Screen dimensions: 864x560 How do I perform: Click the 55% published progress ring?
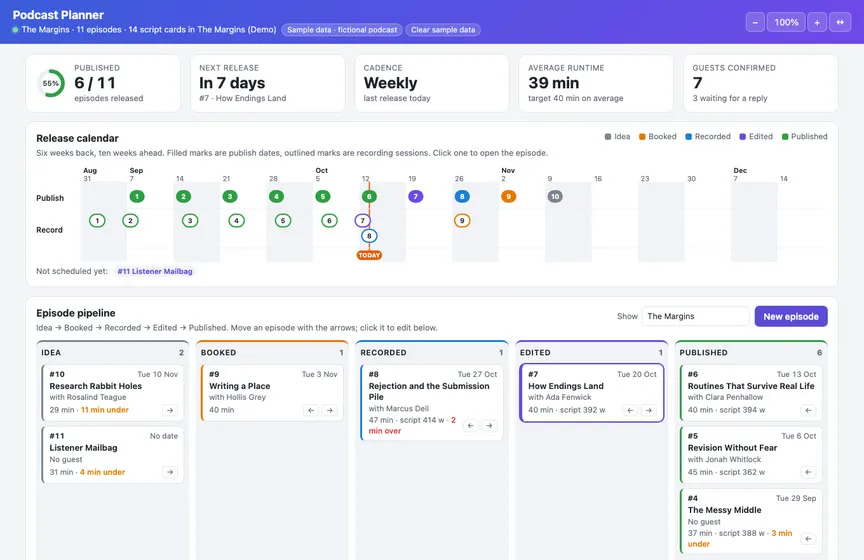point(51,83)
